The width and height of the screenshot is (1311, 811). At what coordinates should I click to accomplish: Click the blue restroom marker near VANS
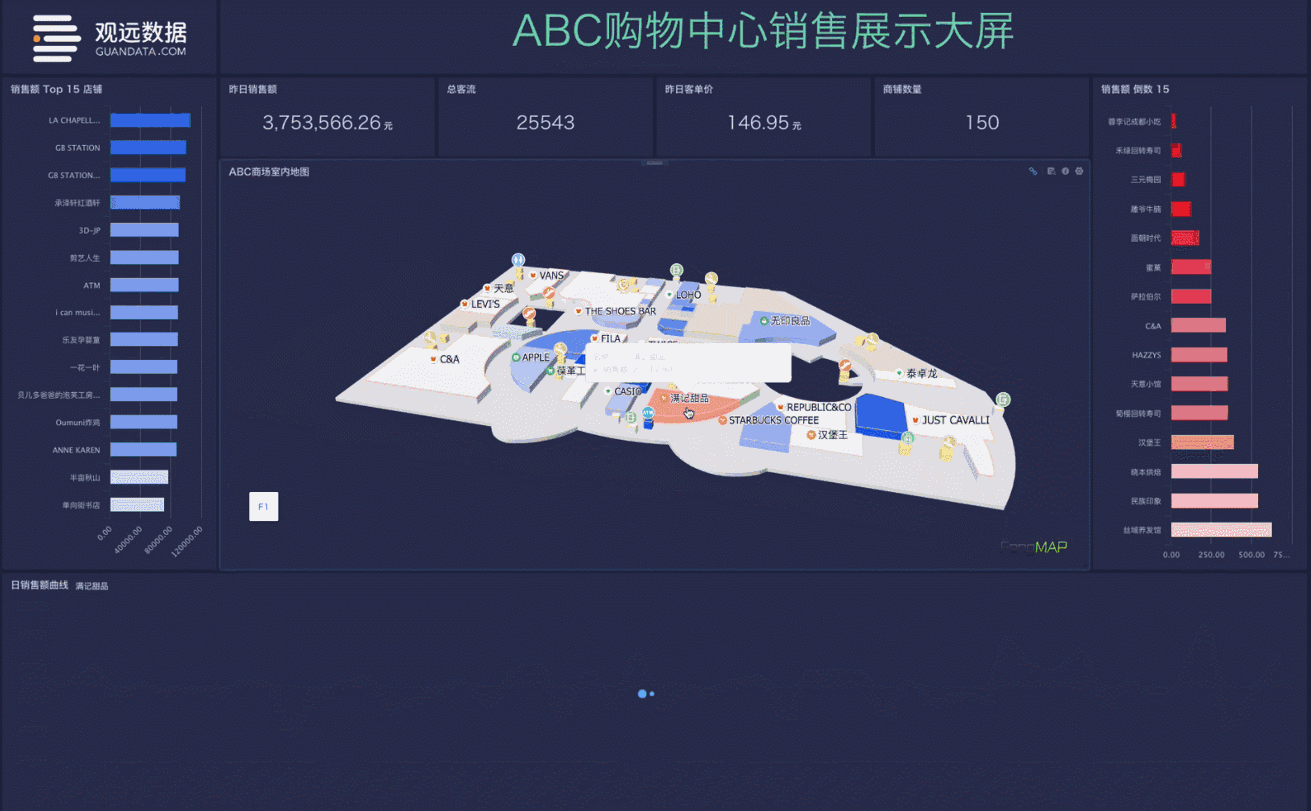pos(518,260)
